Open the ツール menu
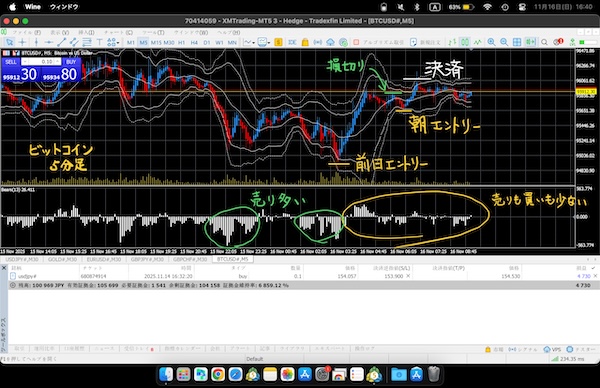Screen dimensions: 600x388 click(x=153, y=32)
